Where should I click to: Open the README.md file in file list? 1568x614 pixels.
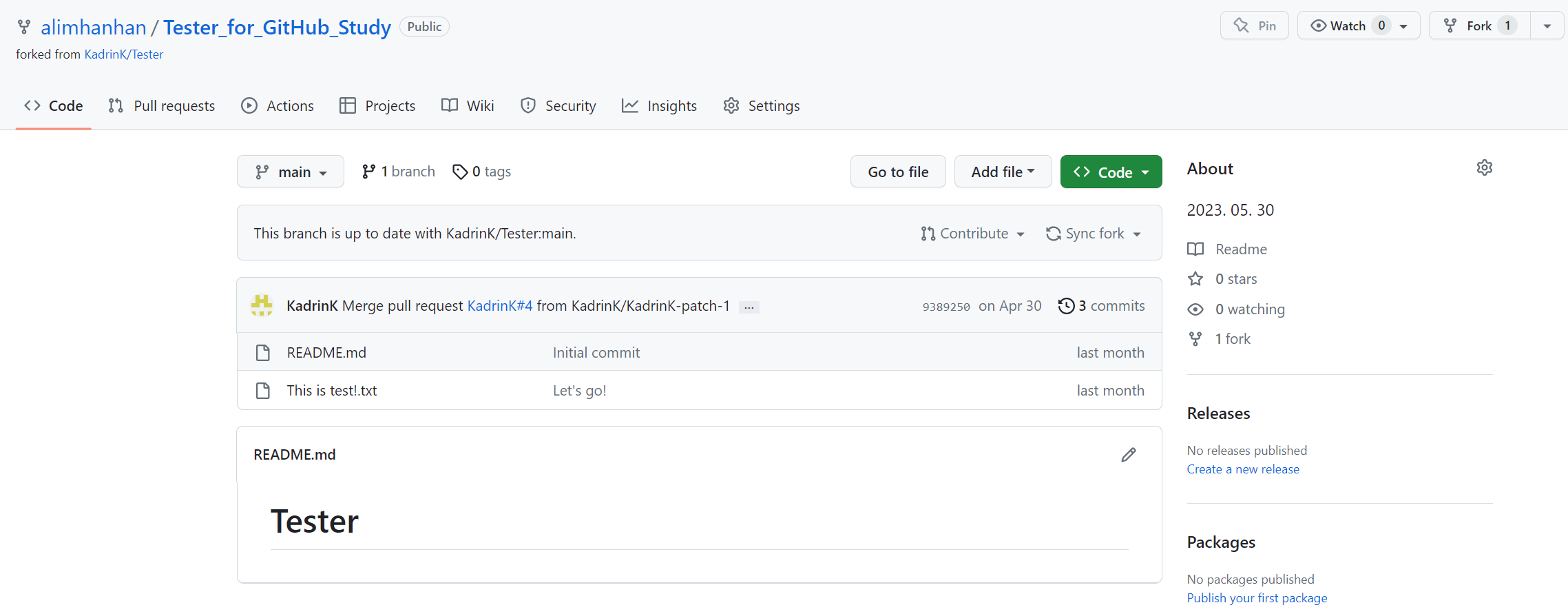click(326, 353)
